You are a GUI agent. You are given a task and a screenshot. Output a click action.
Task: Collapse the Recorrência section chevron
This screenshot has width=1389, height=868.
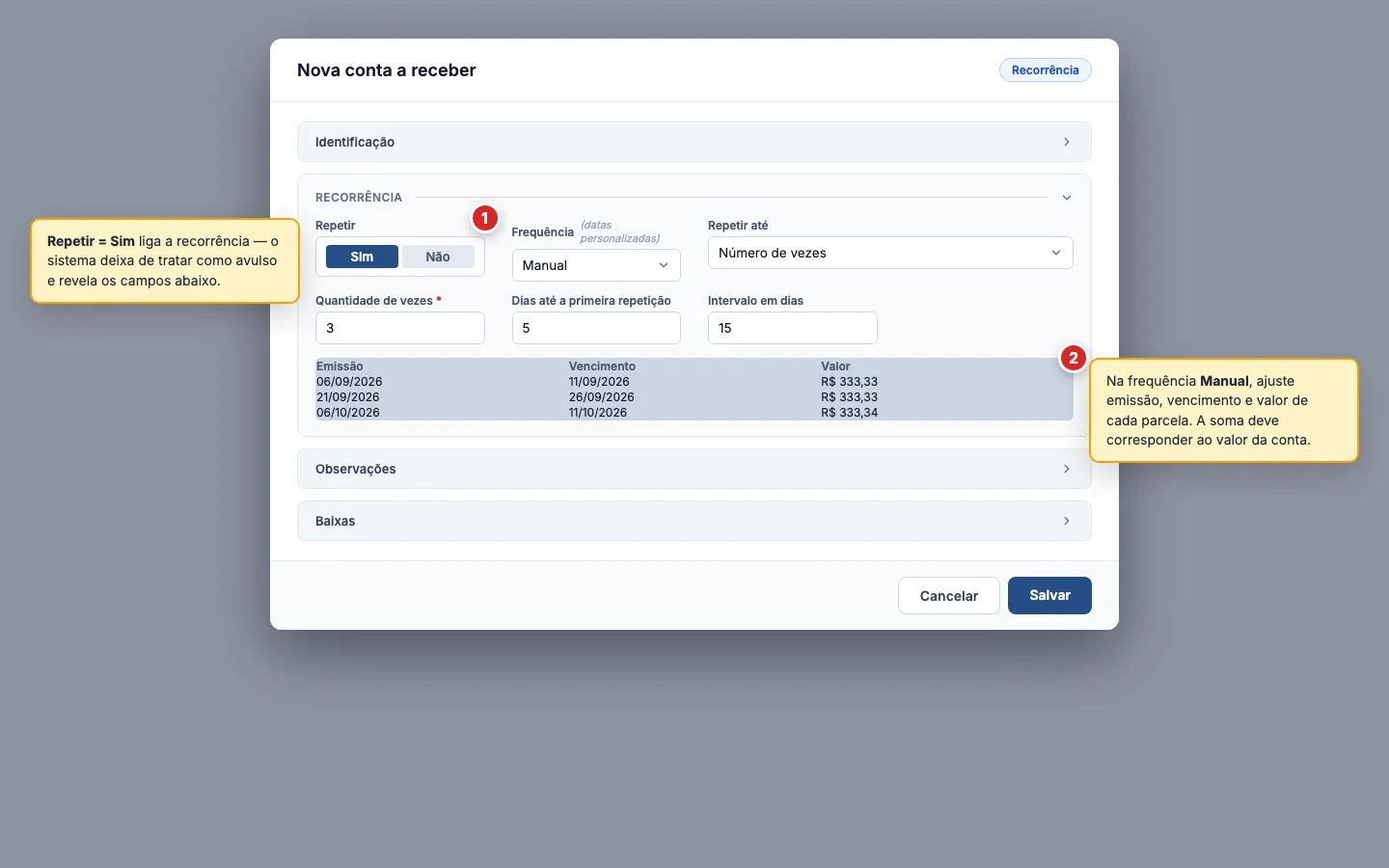click(x=1066, y=198)
